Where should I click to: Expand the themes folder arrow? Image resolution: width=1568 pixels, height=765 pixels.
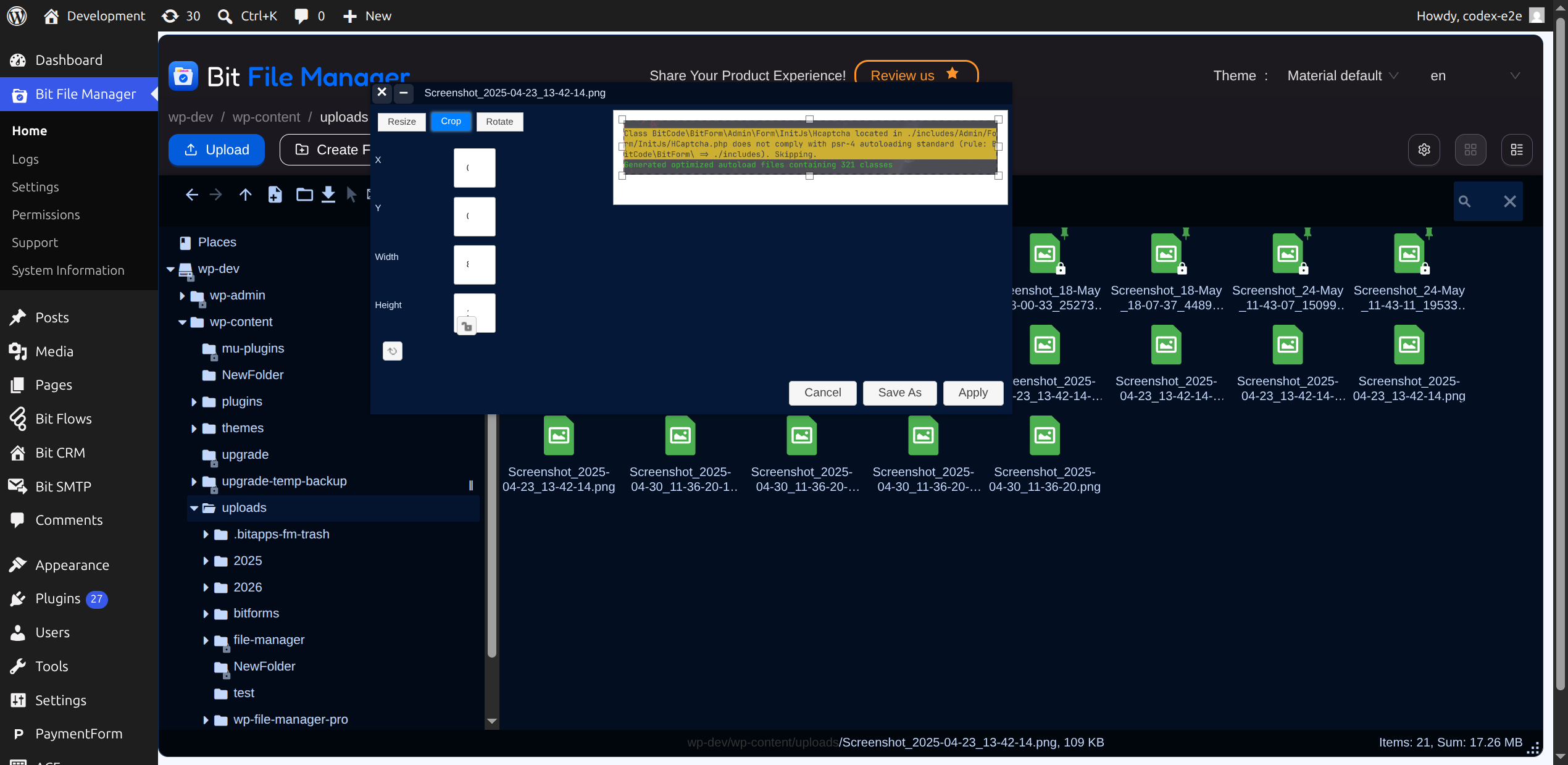194,428
